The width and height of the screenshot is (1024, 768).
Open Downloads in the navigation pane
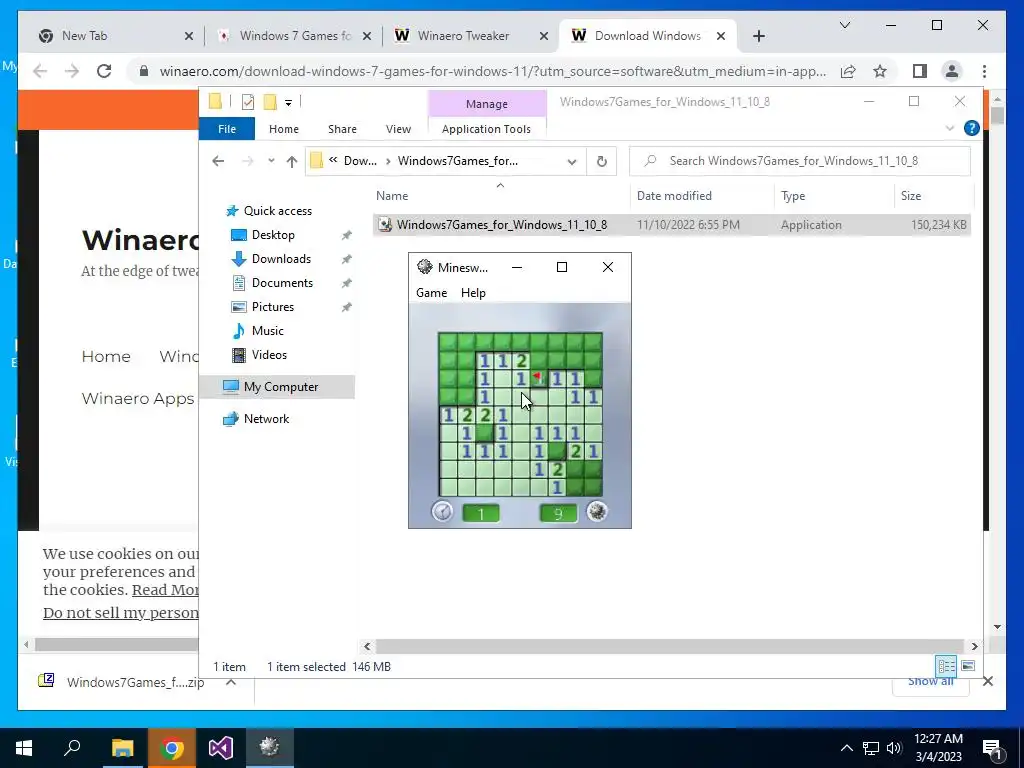(281, 259)
